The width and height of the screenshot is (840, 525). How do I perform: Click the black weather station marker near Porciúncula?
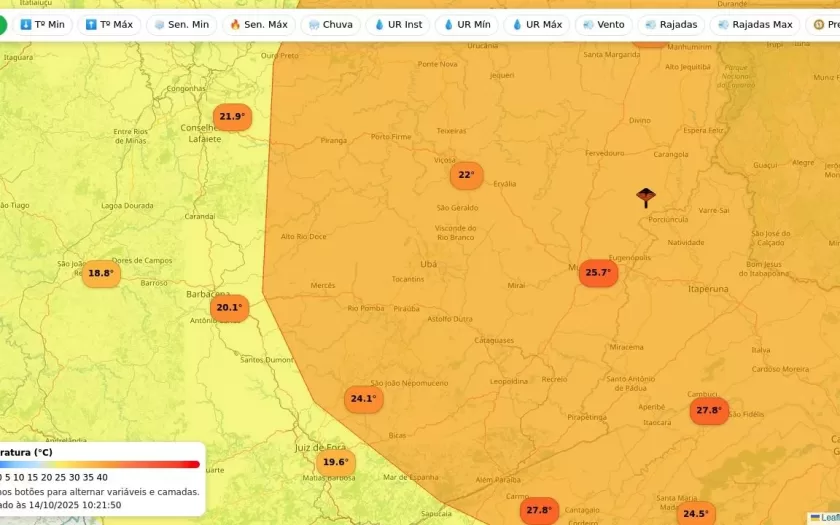click(646, 196)
